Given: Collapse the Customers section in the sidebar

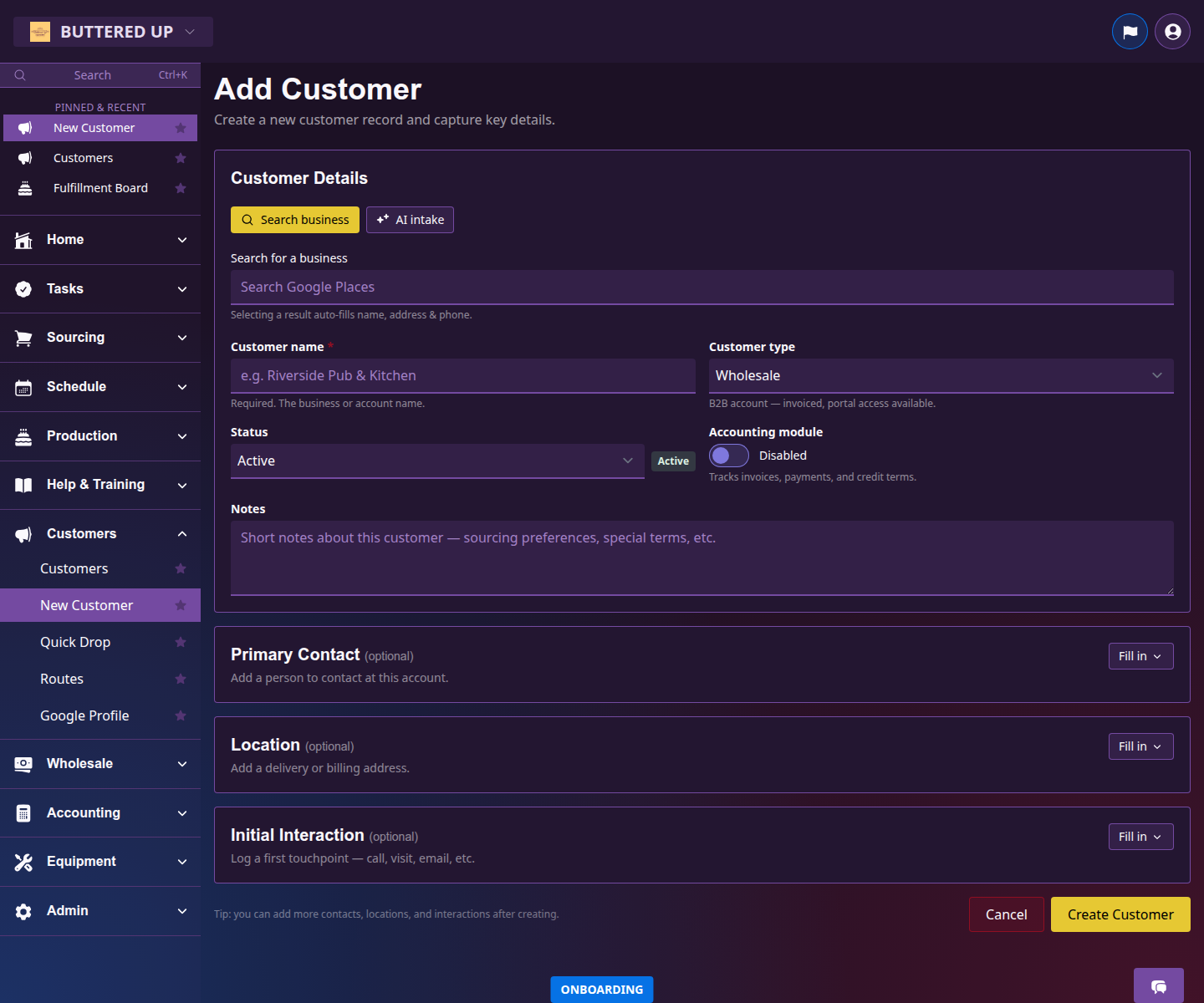Looking at the screenshot, I should 182,533.
